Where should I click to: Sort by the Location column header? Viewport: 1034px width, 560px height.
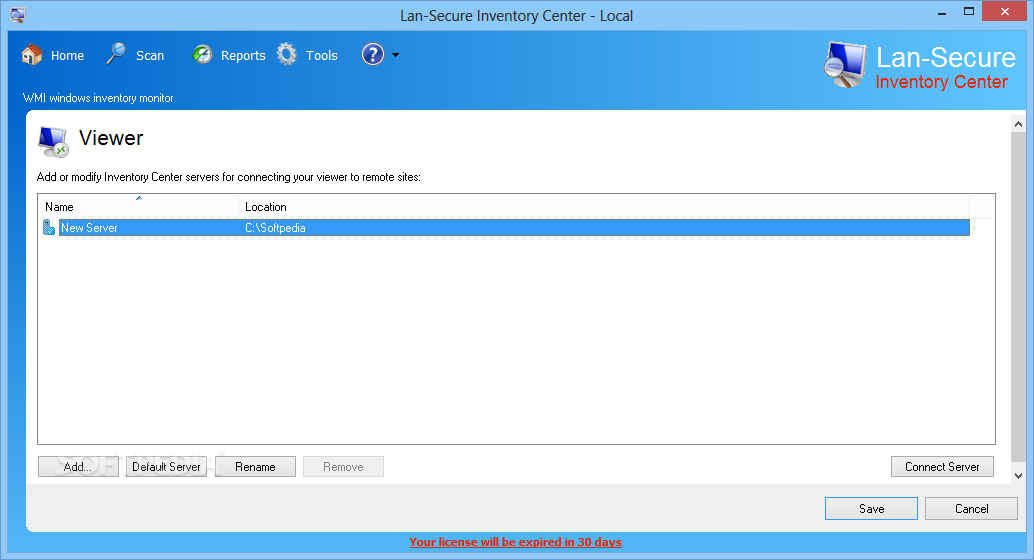(x=603, y=206)
